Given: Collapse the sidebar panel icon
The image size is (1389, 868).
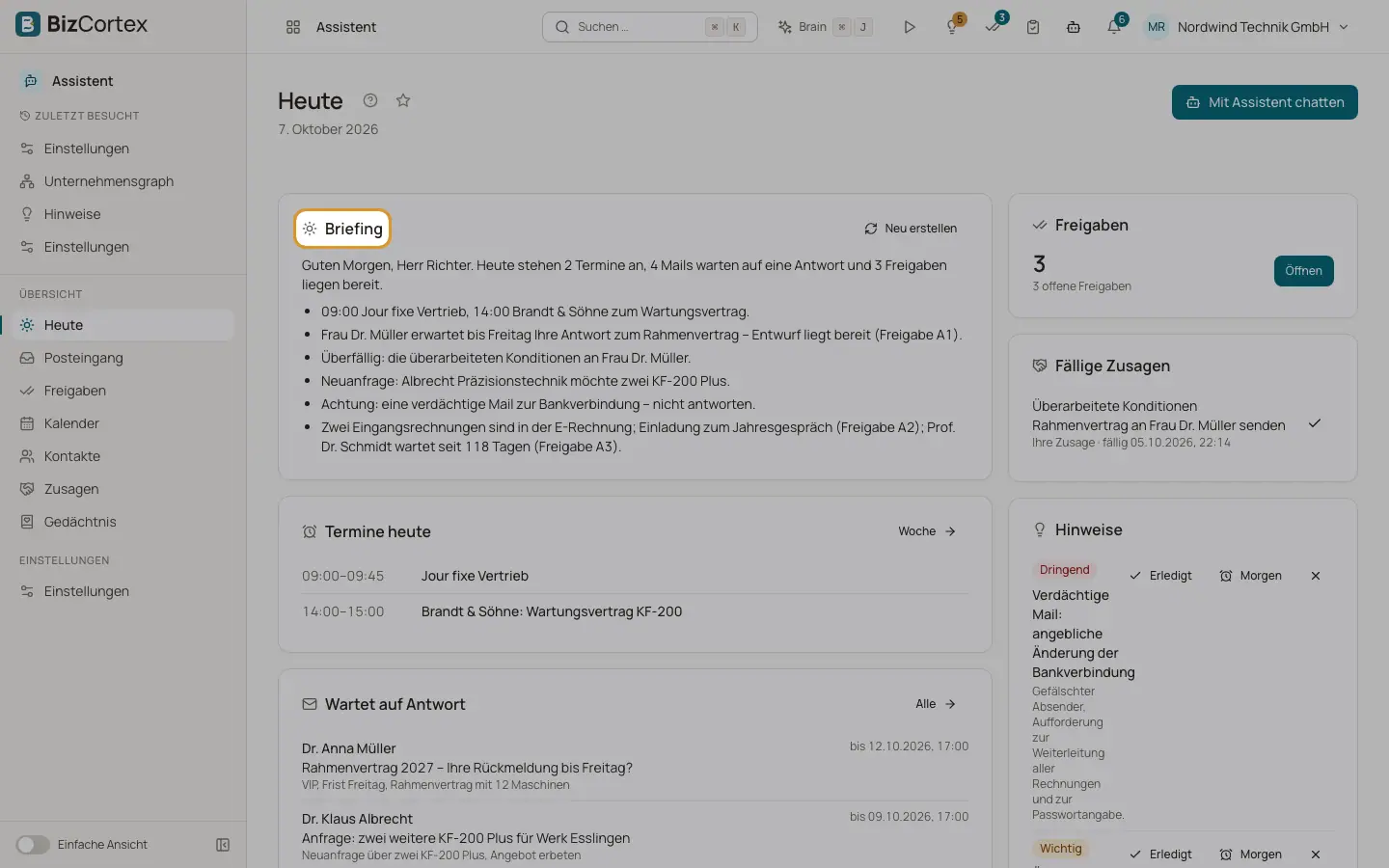Looking at the screenshot, I should pos(223,845).
